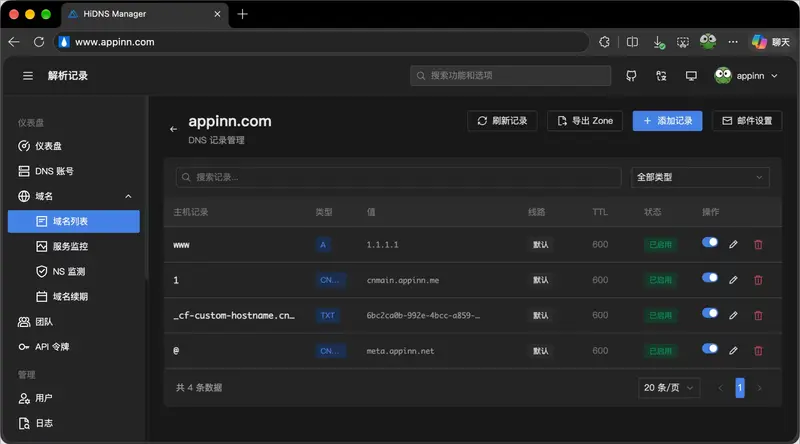Edit the www record with pencil icon
800x444 pixels.
(x=733, y=244)
